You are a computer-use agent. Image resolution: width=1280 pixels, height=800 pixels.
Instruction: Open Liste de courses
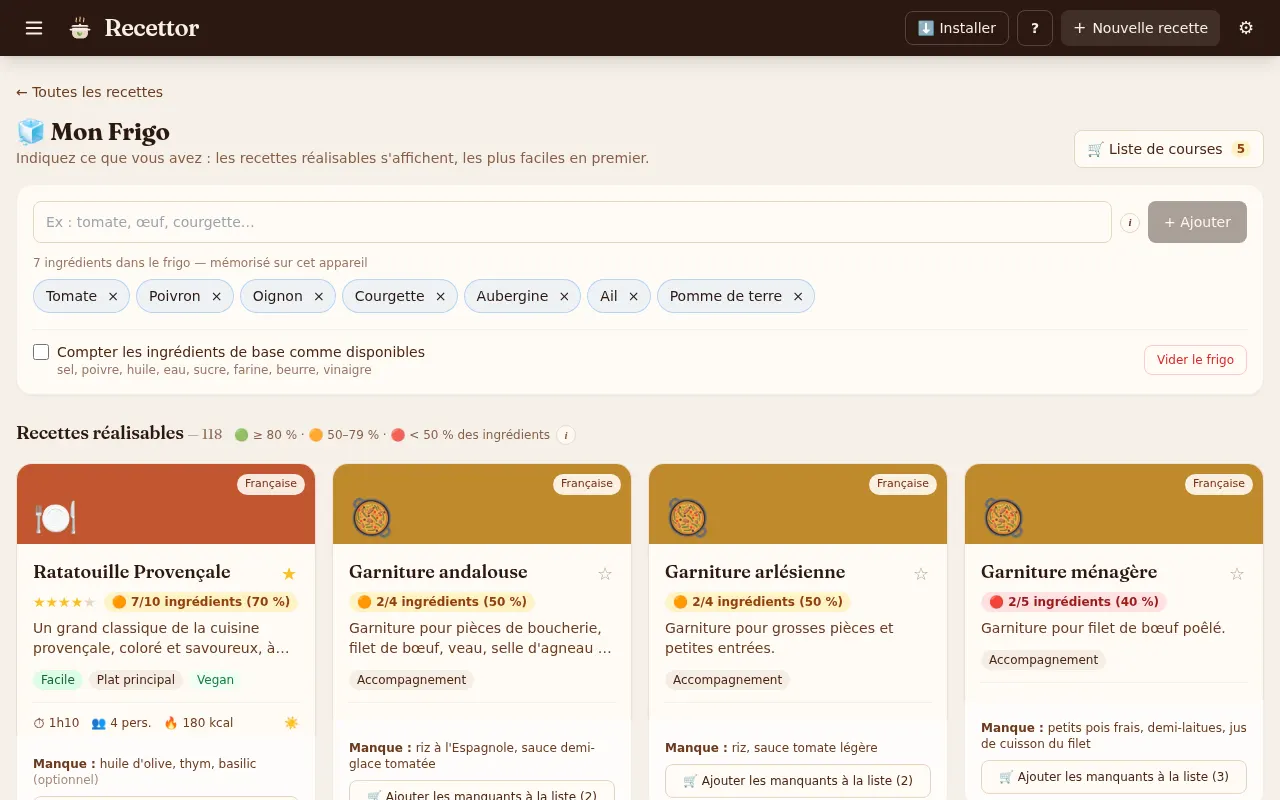coord(1169,149)
